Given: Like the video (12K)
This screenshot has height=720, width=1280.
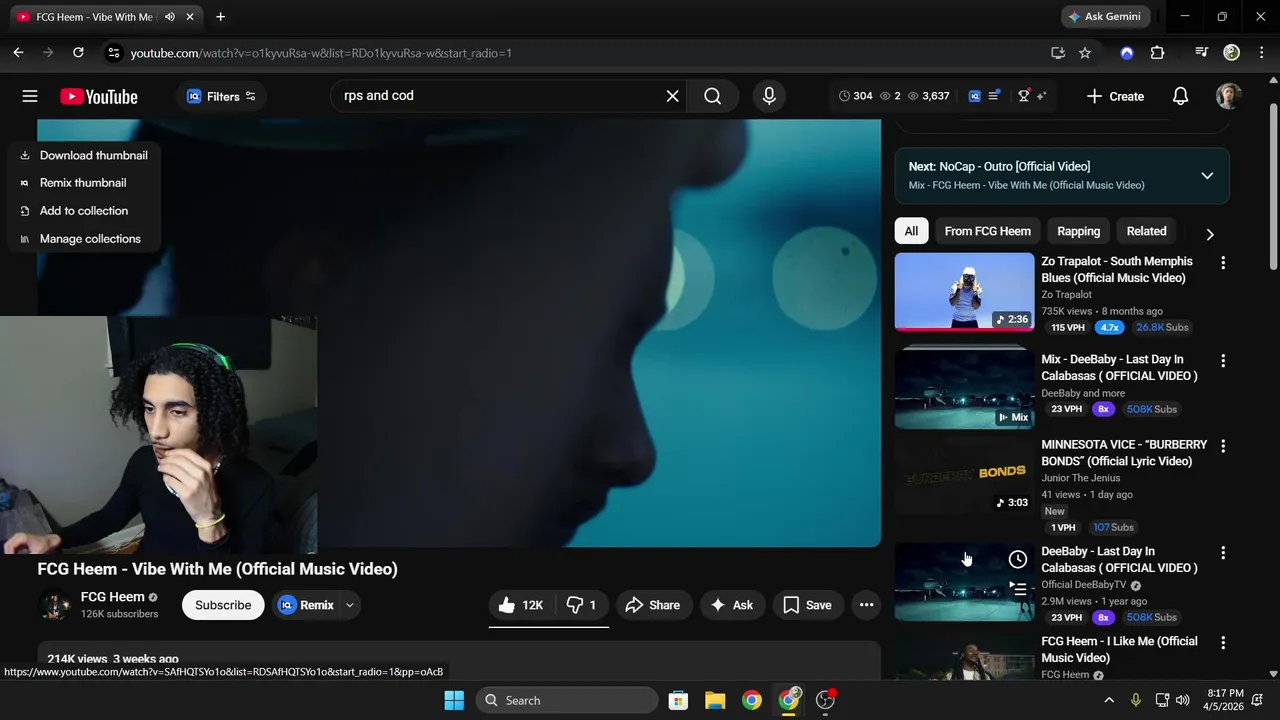Looking at the screenshot, I should click(x=521, y=605).
